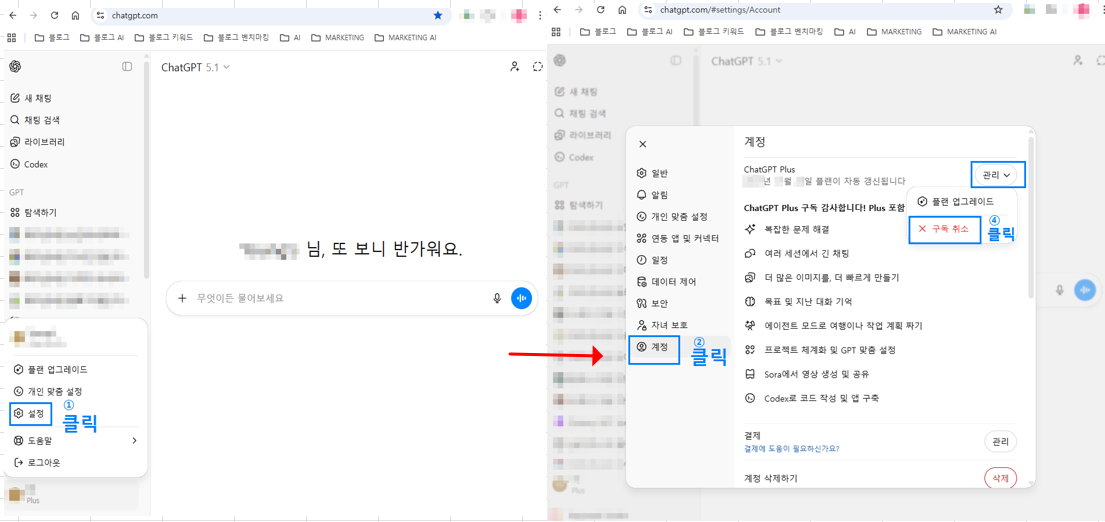The height and width of the screenshot is (522, 1105).
Task: Open 탐색하기 under GPT in left window
Action: tap(33, 212)
